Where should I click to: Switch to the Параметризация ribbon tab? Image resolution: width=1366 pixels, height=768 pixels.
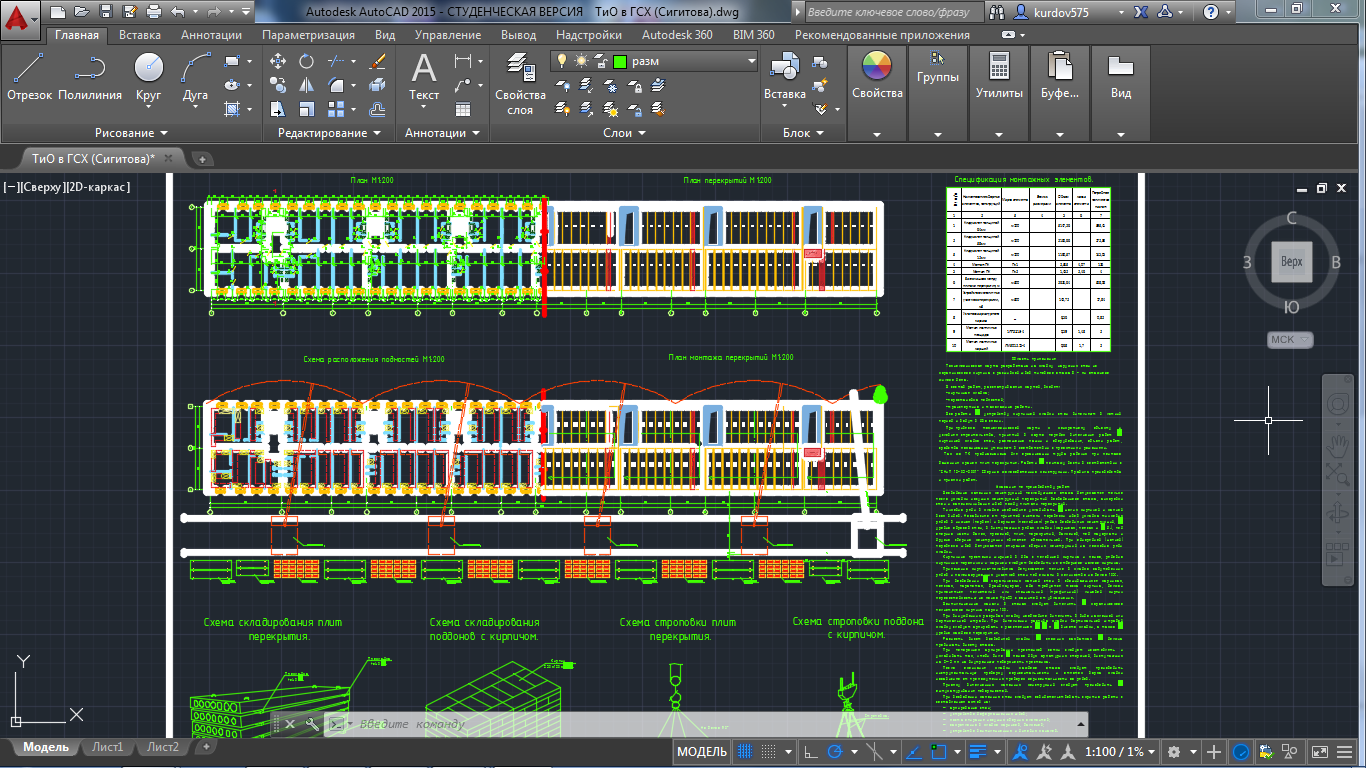tap(308, 34)
